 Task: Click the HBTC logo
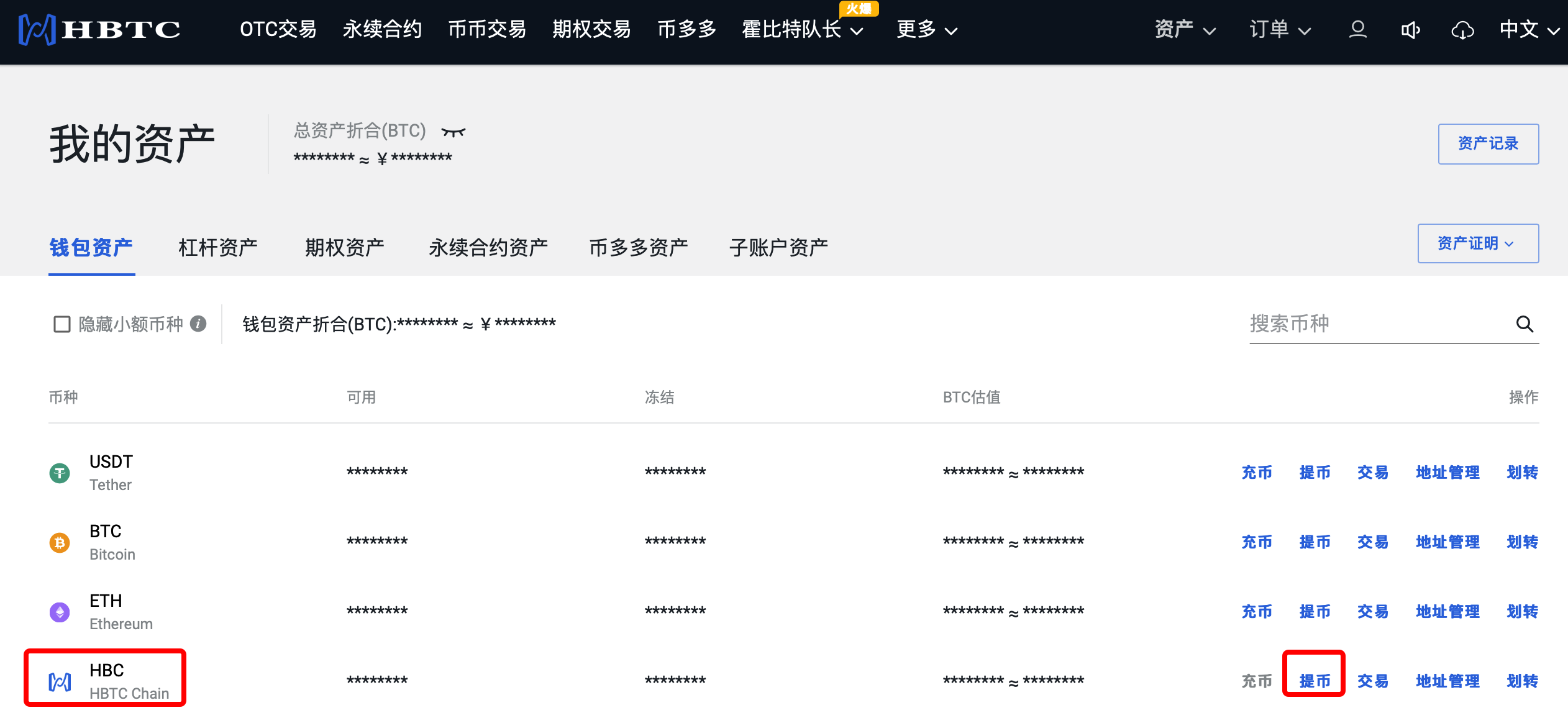point(99,29)
